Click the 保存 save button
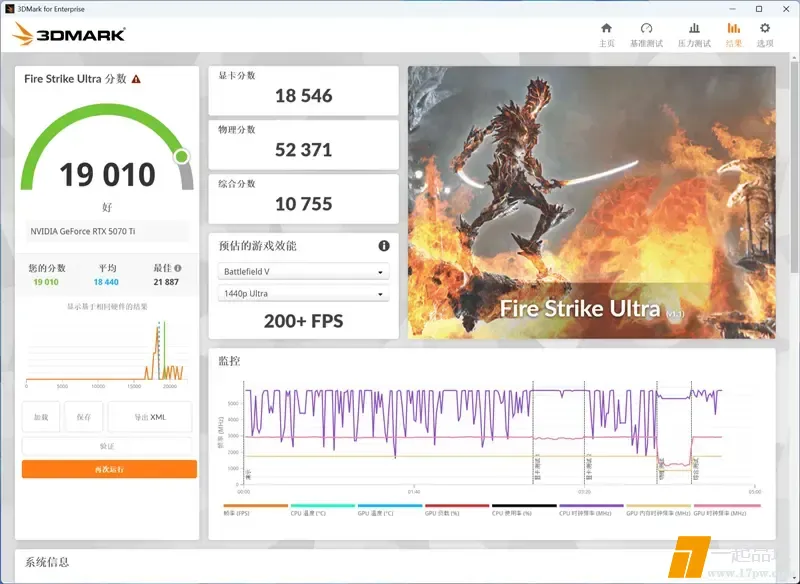 click(84, 417)
